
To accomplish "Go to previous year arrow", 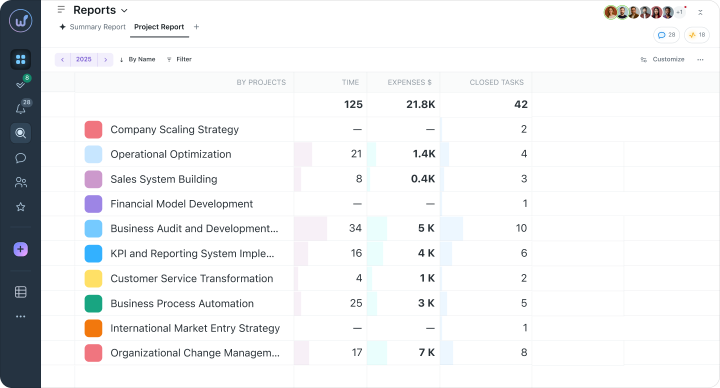I will pos(62,59).
